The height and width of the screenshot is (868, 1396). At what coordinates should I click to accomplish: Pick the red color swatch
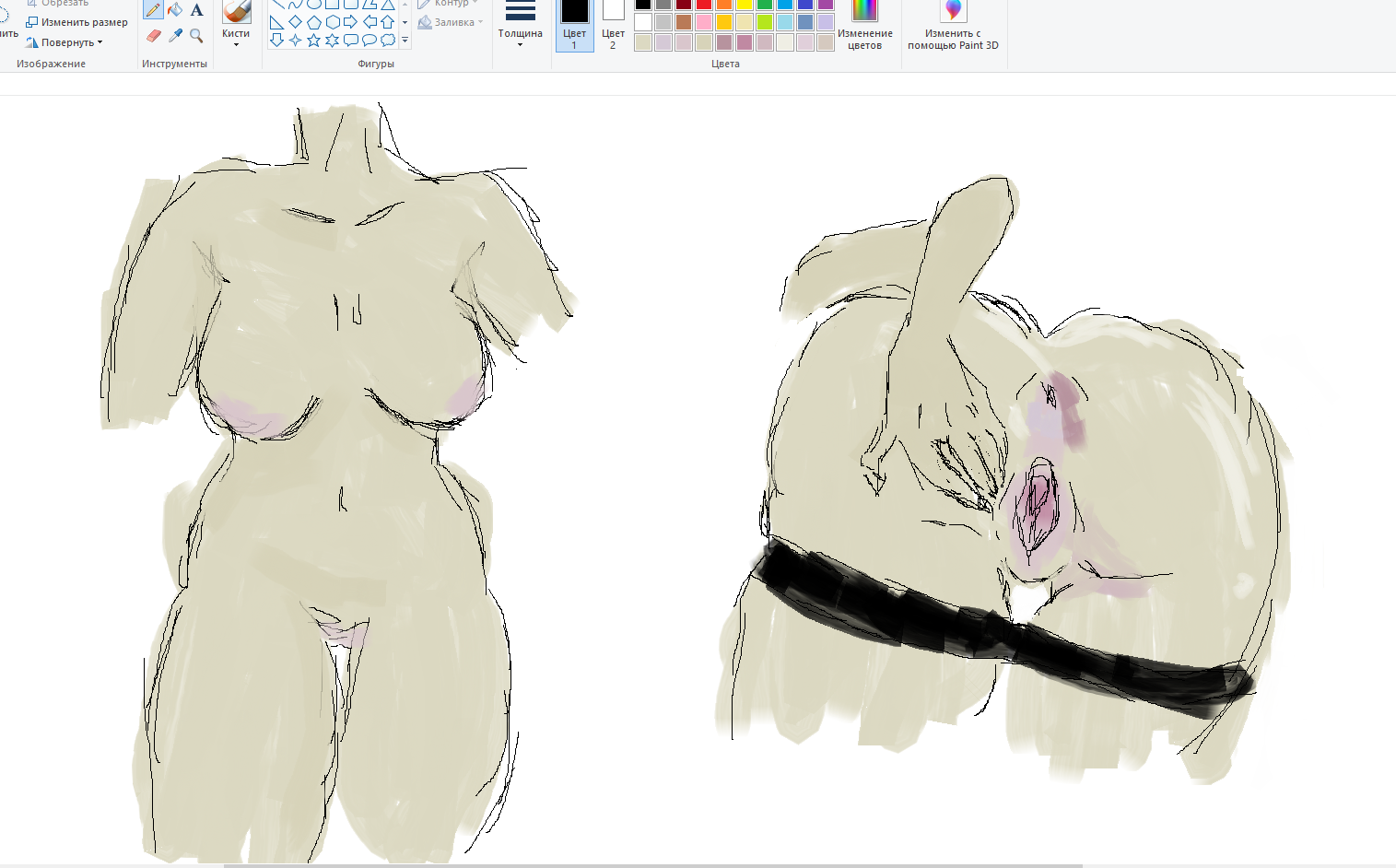(x=704, y=5)
